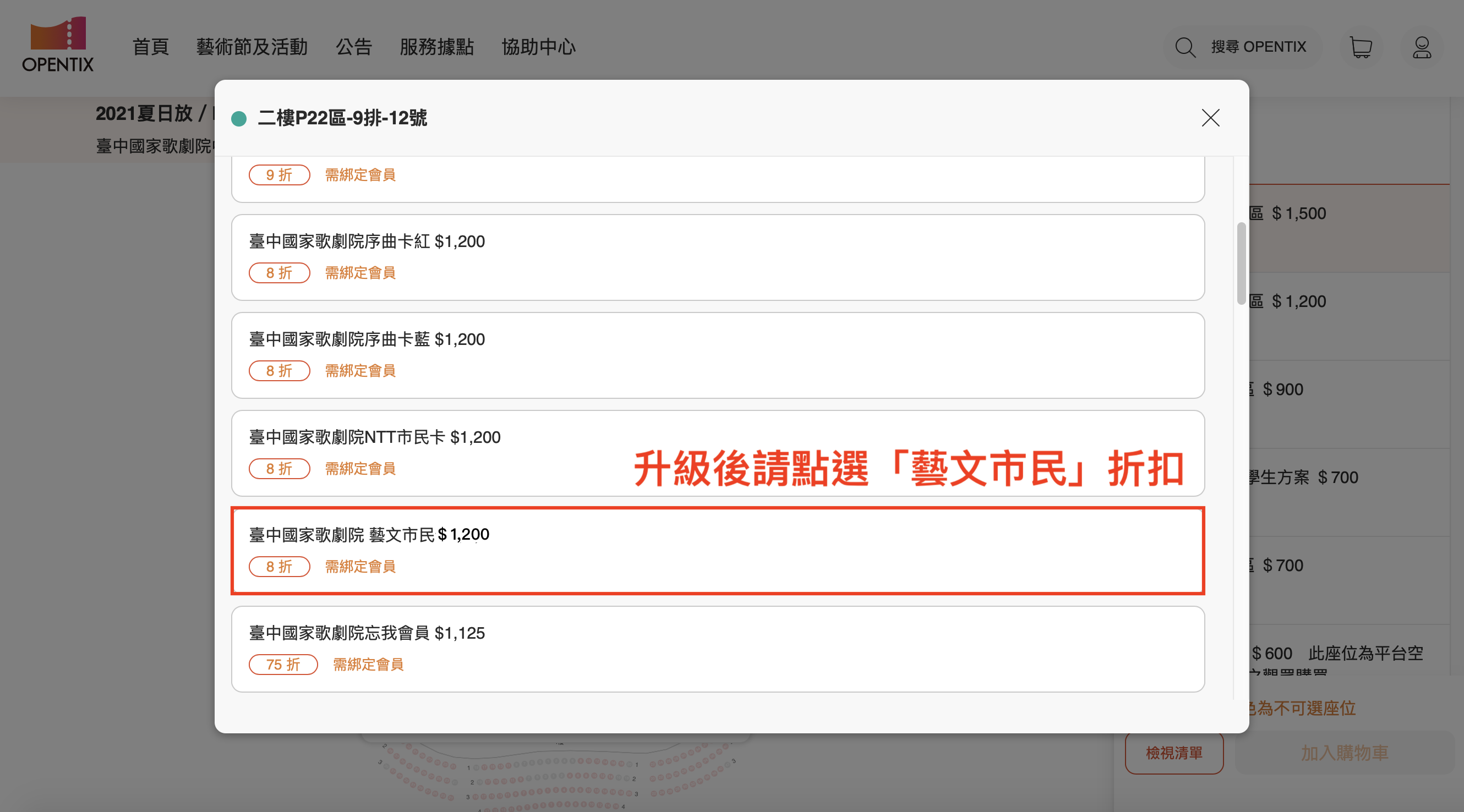
Task: Click 8 折 badge under 序曲卡紅
Action: click(279, 273)
